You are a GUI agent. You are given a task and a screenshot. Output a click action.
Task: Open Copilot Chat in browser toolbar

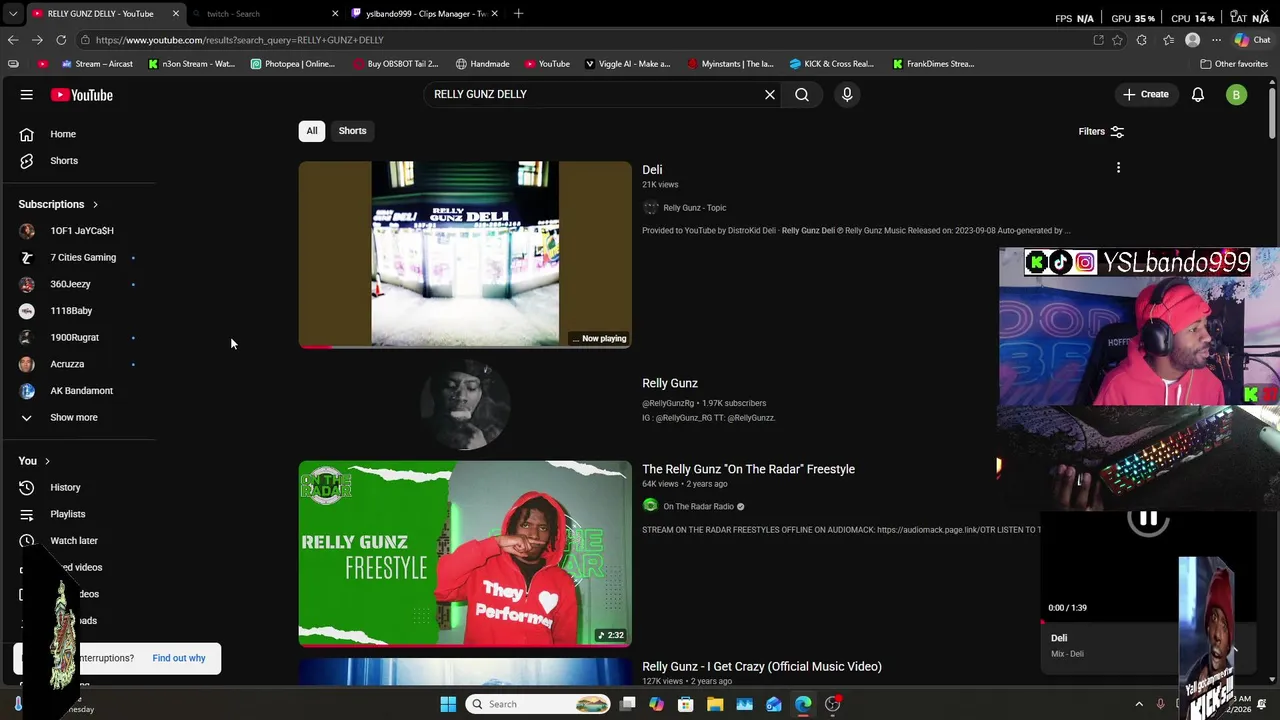tap(1252, 40)
